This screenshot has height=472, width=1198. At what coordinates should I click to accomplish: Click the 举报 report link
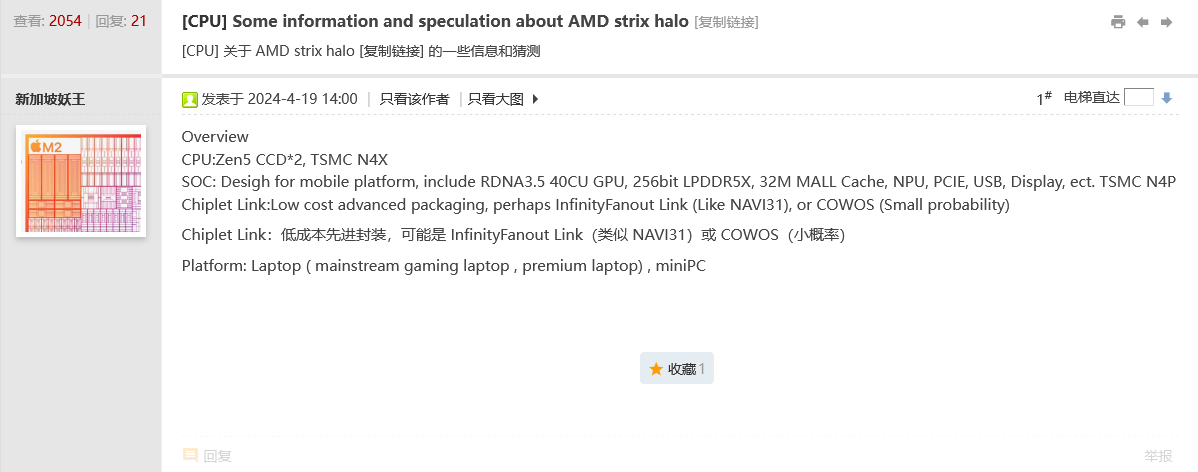[1158, 456]
